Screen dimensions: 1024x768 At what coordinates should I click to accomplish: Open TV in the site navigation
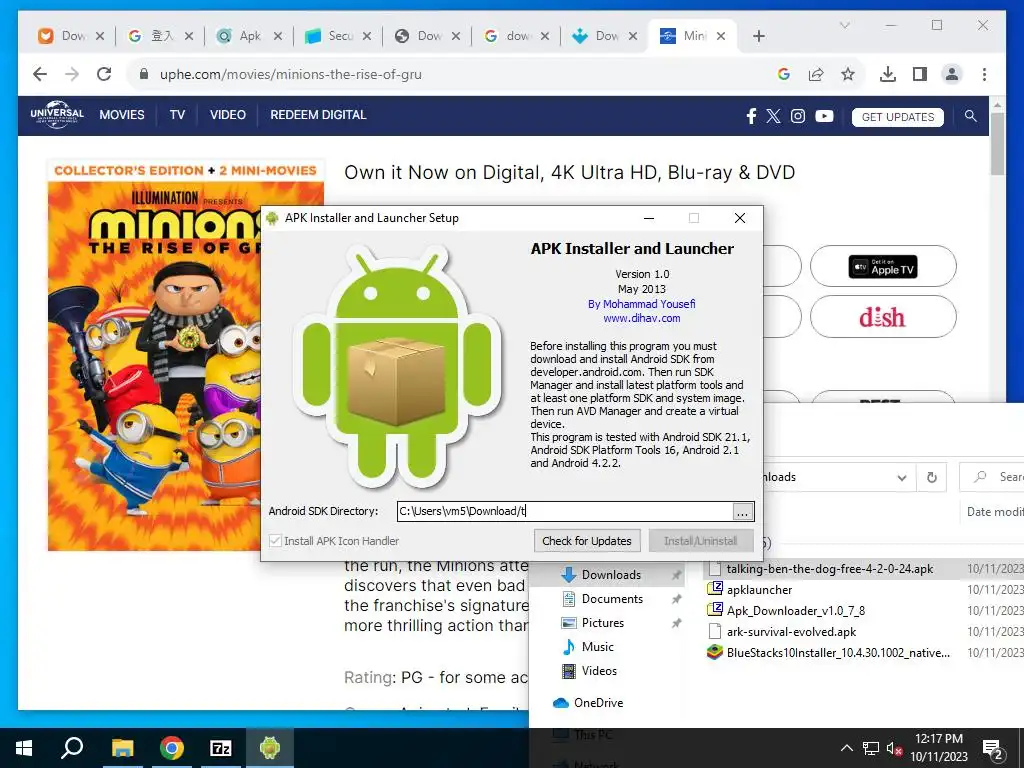(x=177, y=115)
